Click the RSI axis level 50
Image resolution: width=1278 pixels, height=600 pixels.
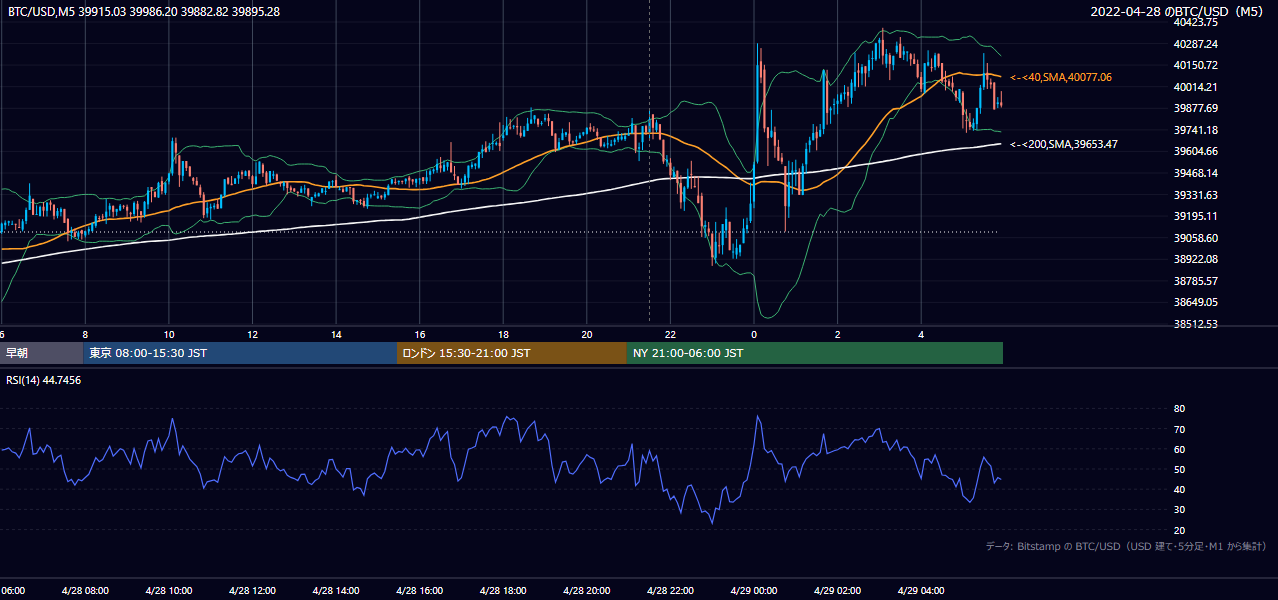1179,469
